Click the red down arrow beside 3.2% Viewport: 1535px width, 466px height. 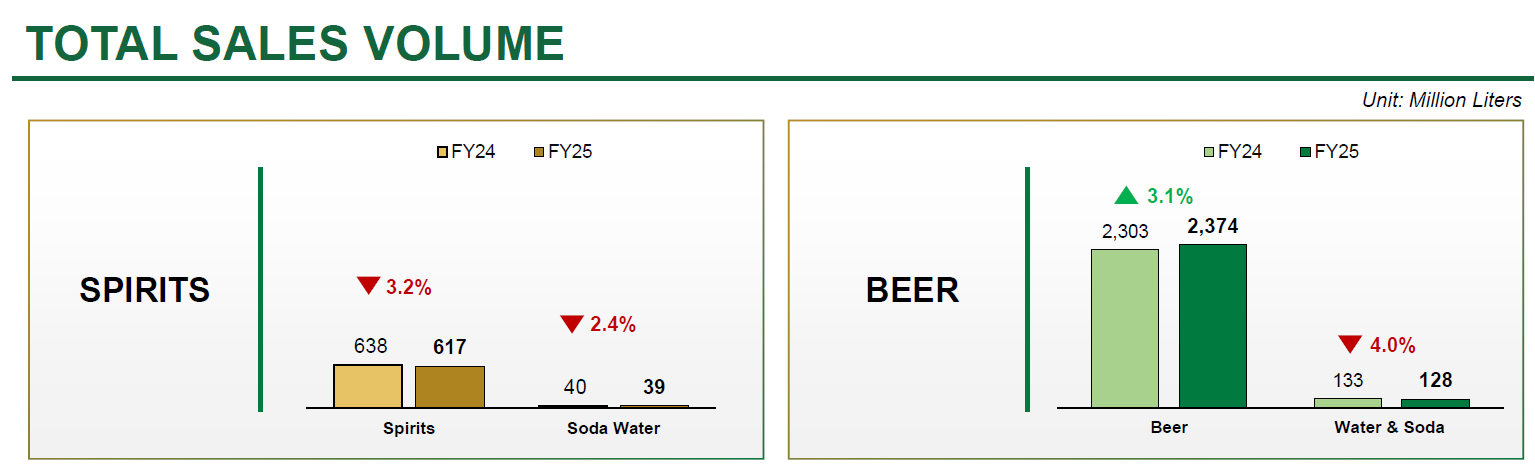click(x=368, y=286)
